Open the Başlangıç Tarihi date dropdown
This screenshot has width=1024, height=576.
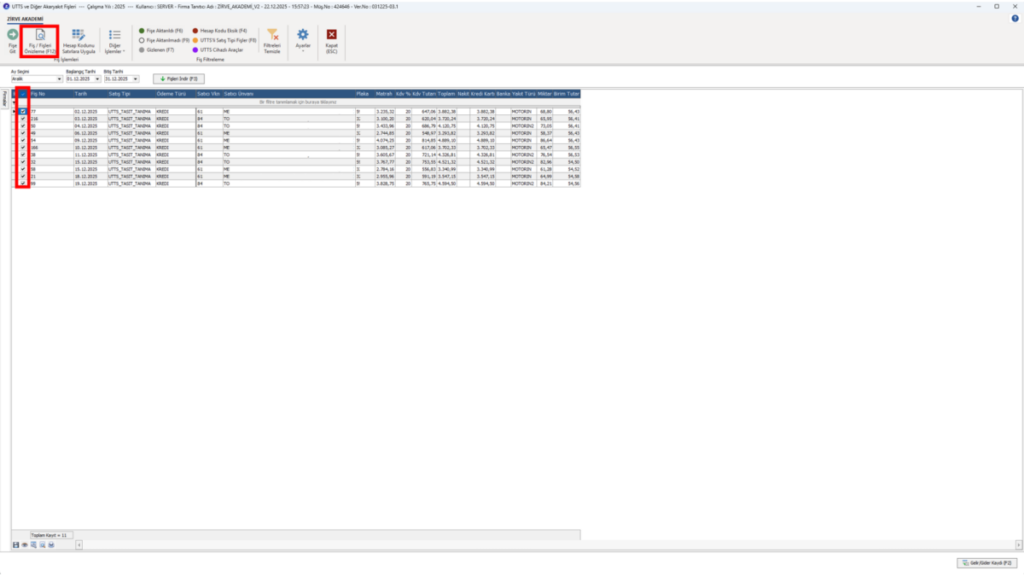(97, 79)
